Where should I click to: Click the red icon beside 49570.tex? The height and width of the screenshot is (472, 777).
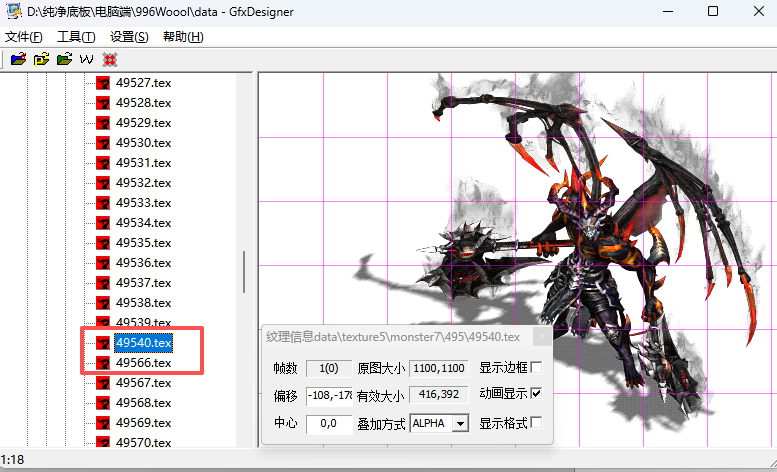point(103,442)
